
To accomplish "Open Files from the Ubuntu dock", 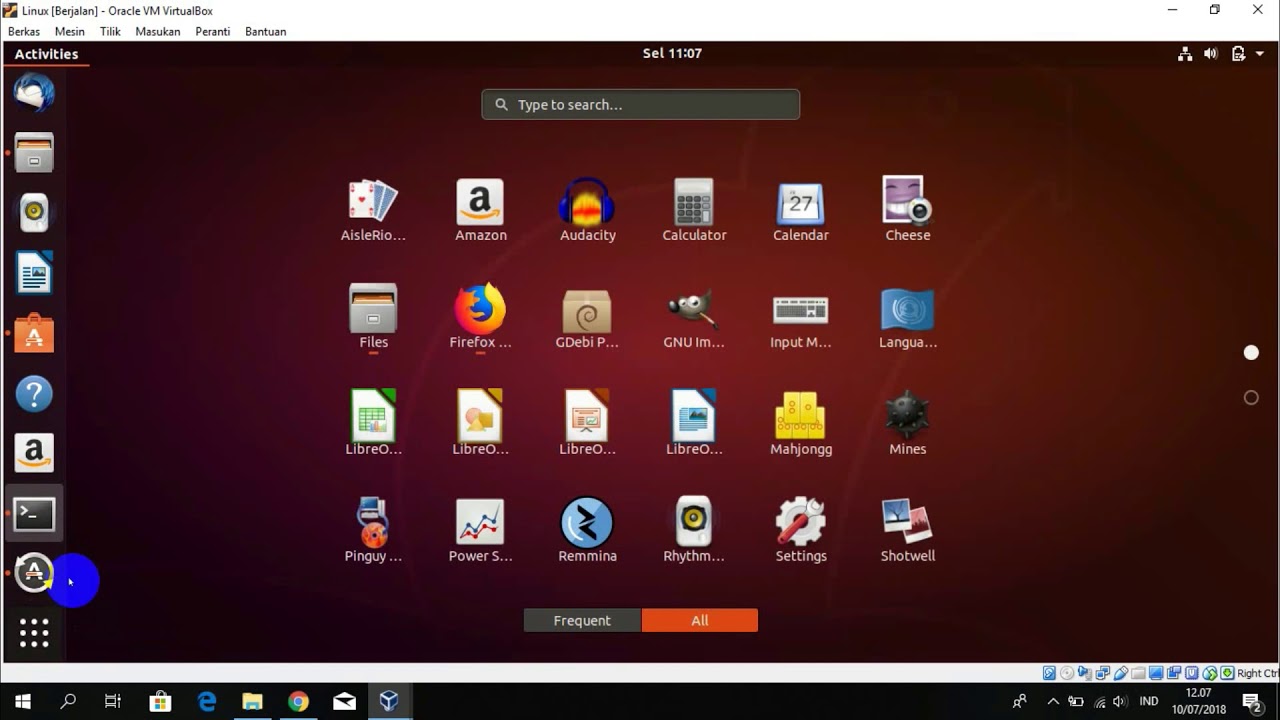I will 34,153.
